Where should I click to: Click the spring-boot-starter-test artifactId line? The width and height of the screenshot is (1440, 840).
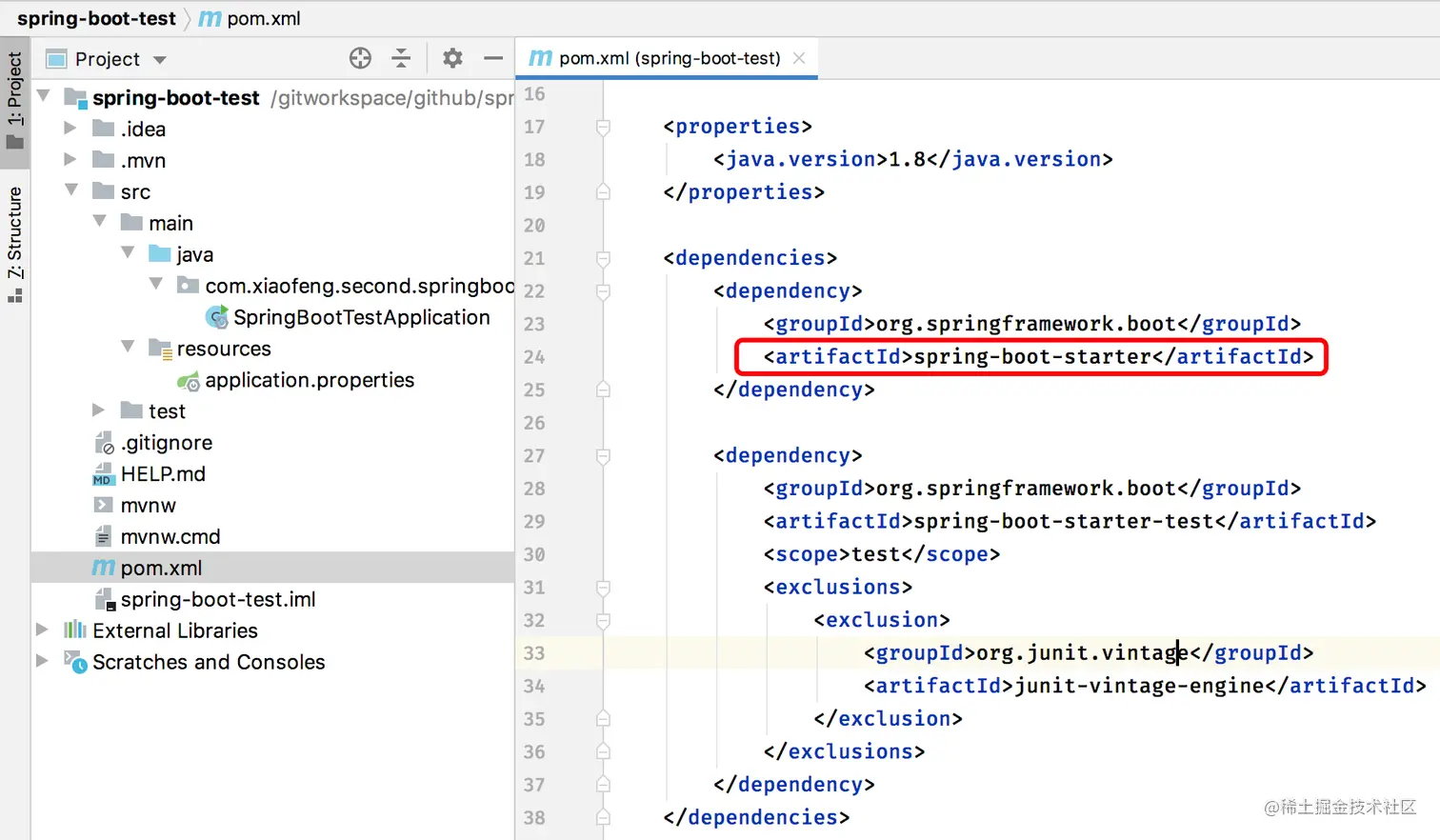(x=1070, y=521)
